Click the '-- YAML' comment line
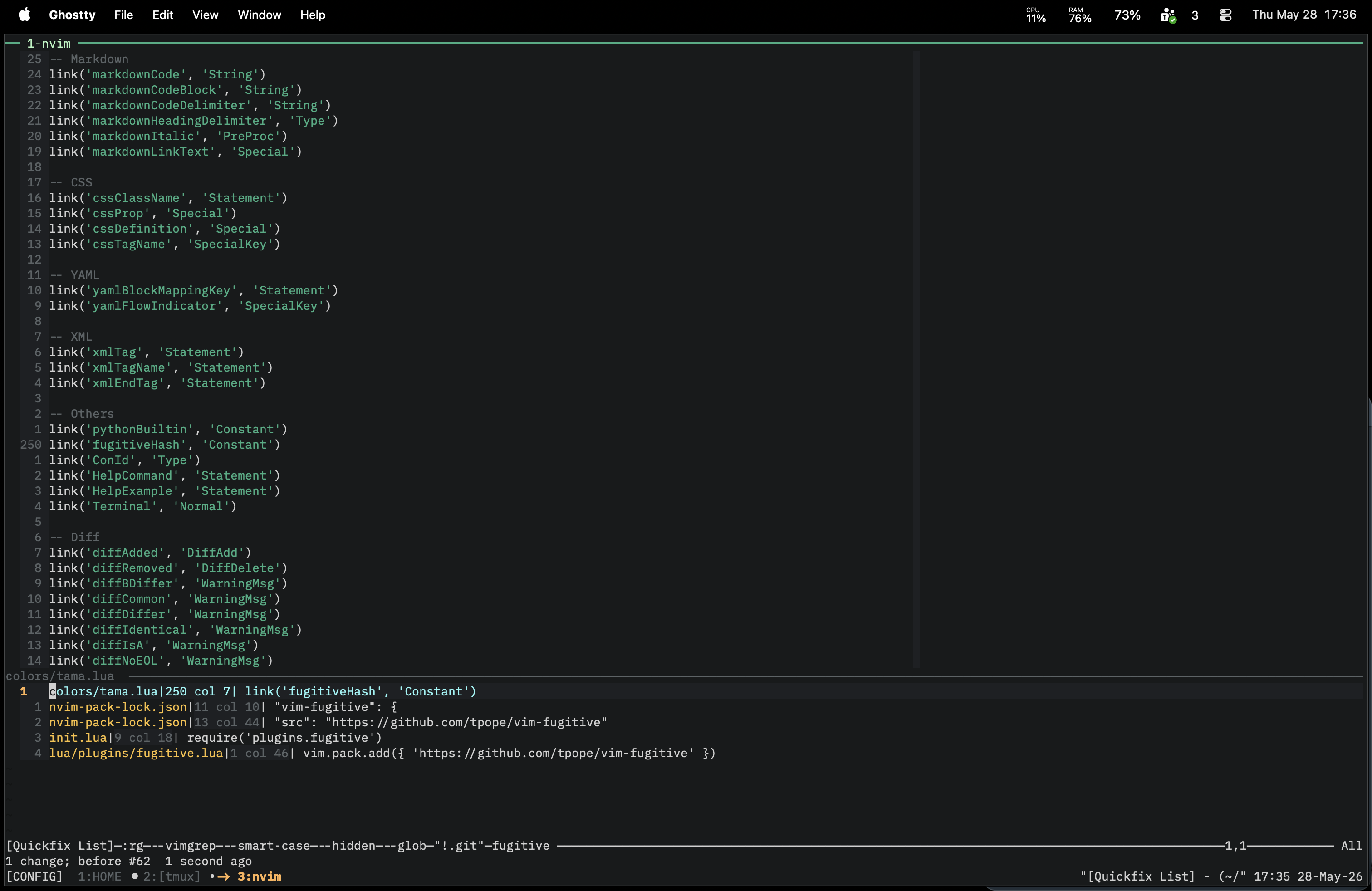1372x891 pixels. coord(74,275)
